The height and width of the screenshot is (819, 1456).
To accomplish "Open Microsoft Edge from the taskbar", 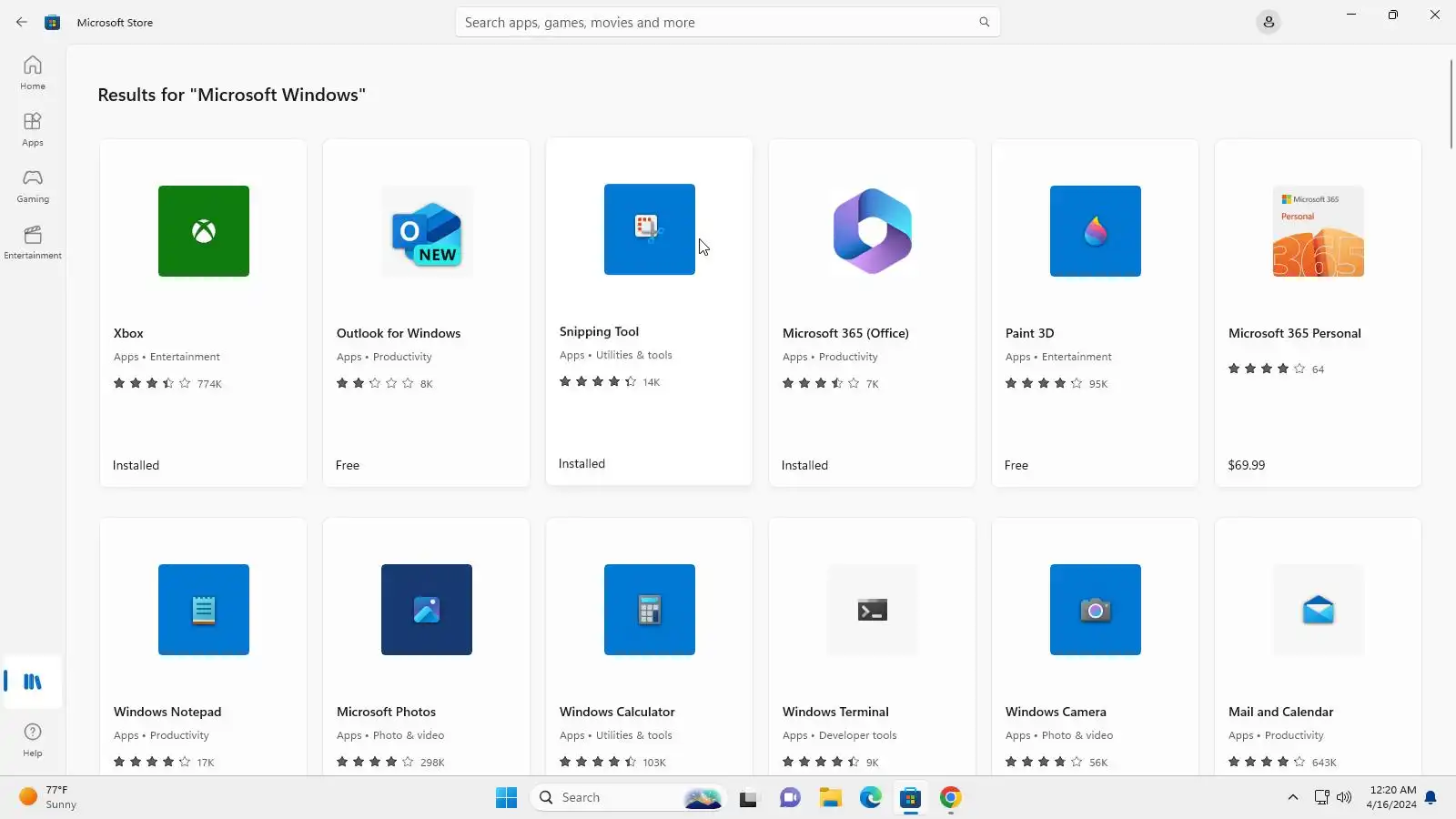I will pyautogui.click(x=871, y=798).
